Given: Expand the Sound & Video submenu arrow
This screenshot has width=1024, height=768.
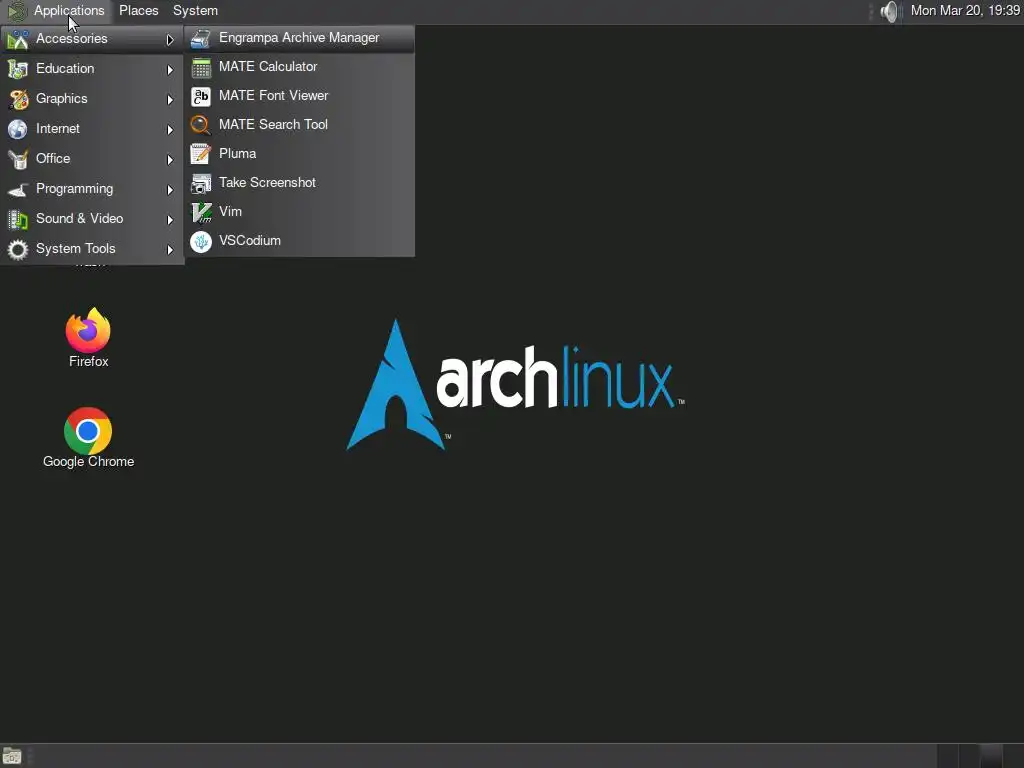Looking at the screenshot, I should [170, 219].
